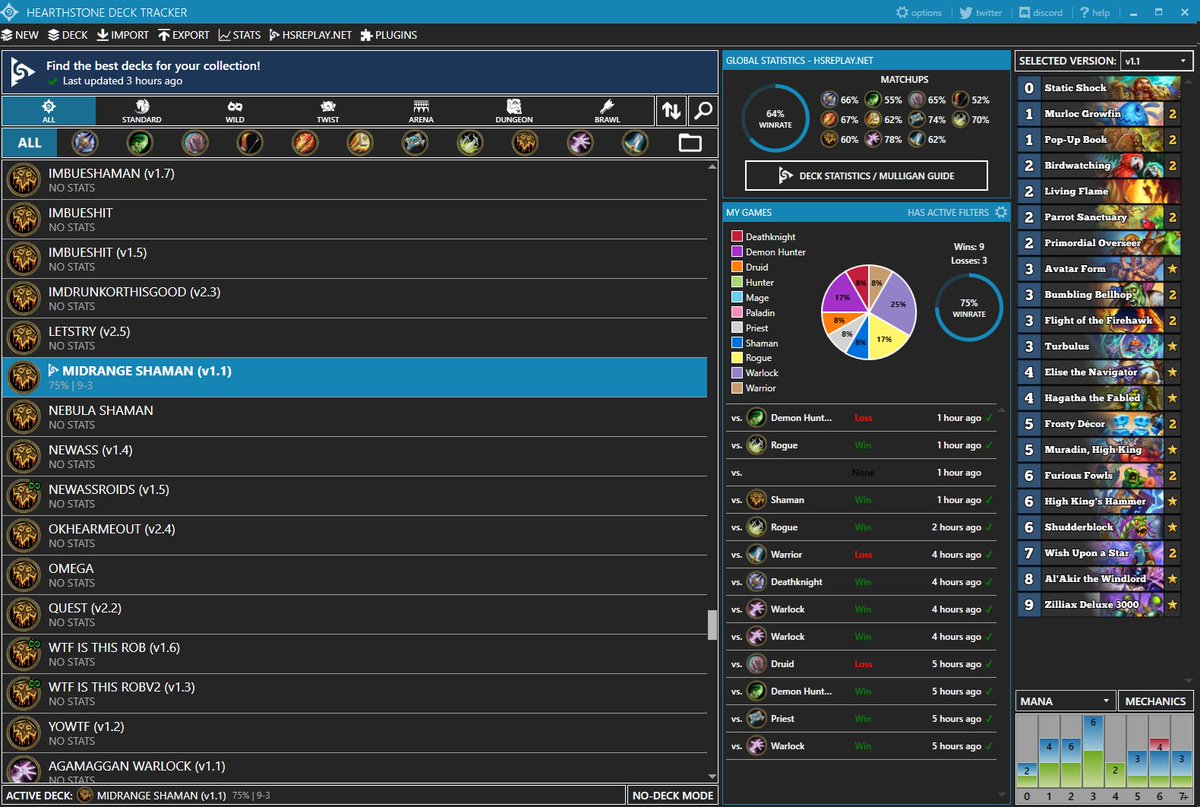Select the DUNGEON deck type filter
1200x807 pixels.
pyautogui.click(x=514, y=111)
